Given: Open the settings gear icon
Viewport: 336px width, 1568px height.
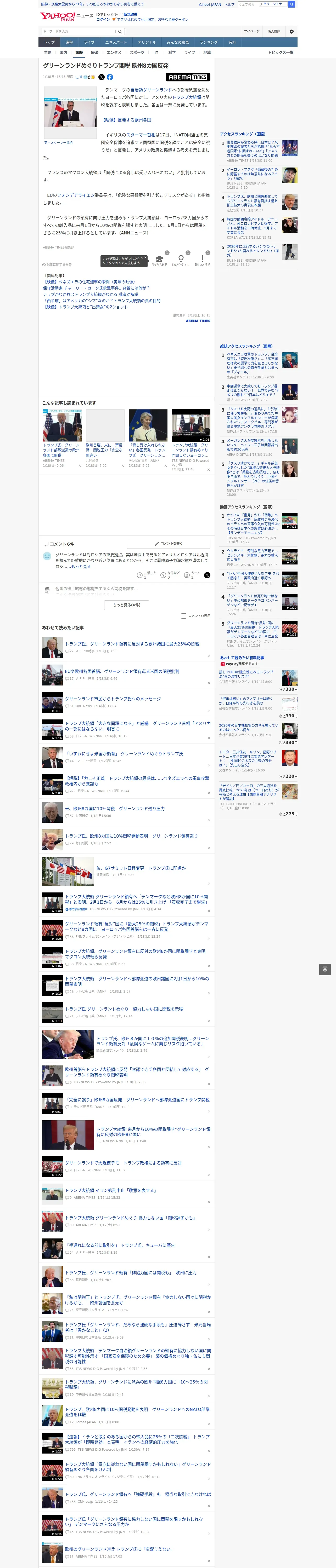Looking at the screenshot, I should 292,31.
